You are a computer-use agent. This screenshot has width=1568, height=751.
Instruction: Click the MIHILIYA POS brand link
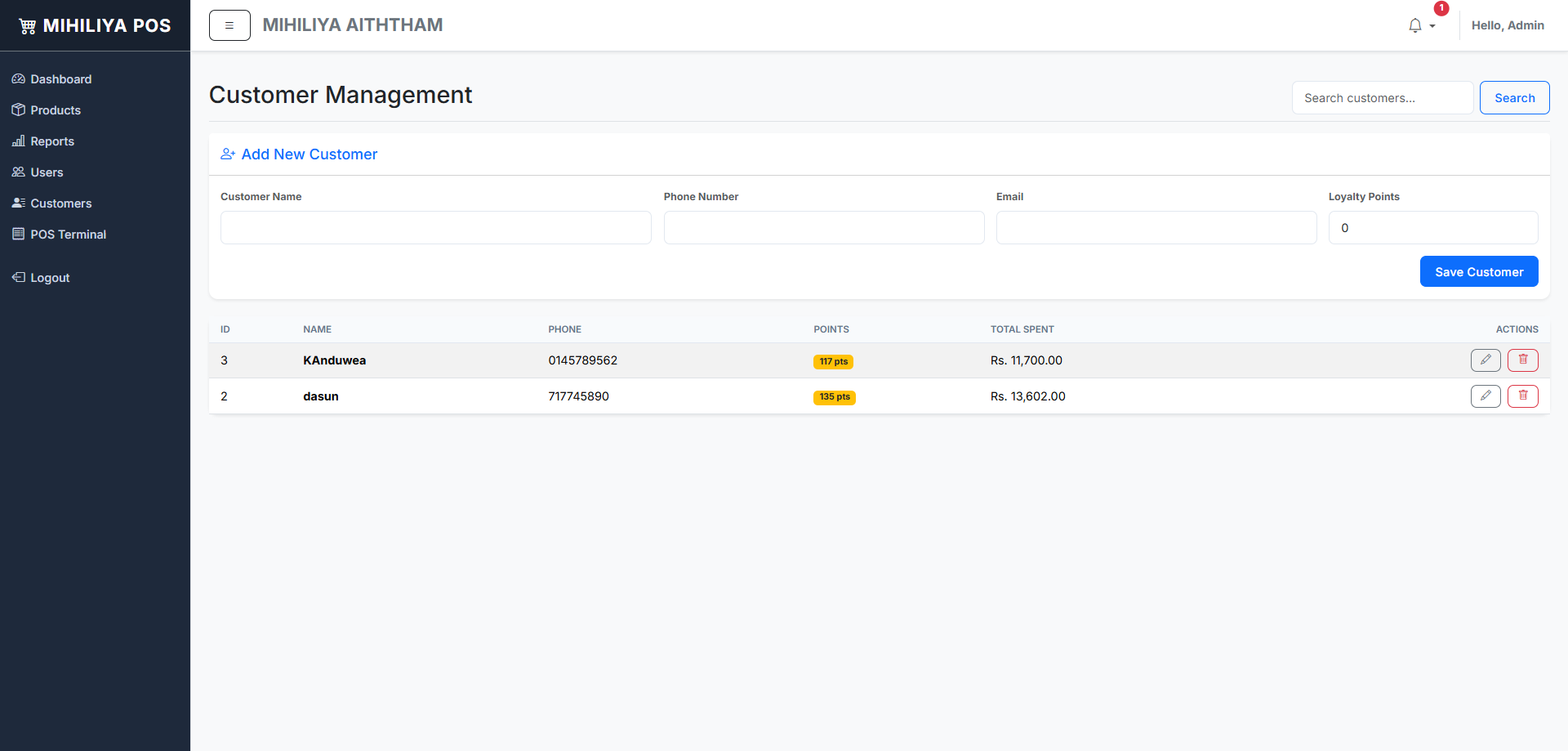[96, 26]
